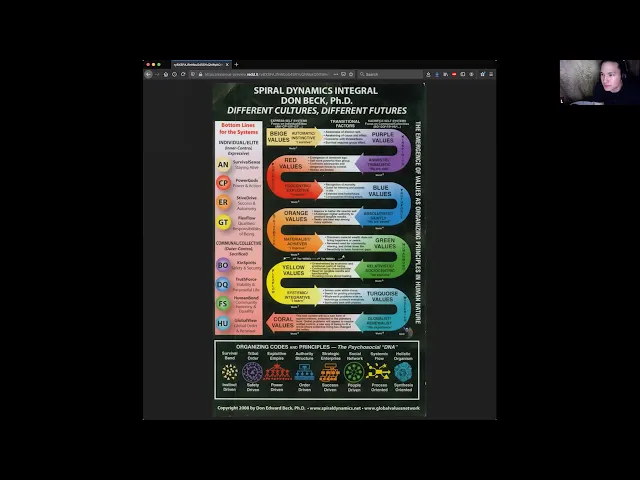
Task: Click the Spiral Dynamics Integral poster image
Action: click(320, 250)
